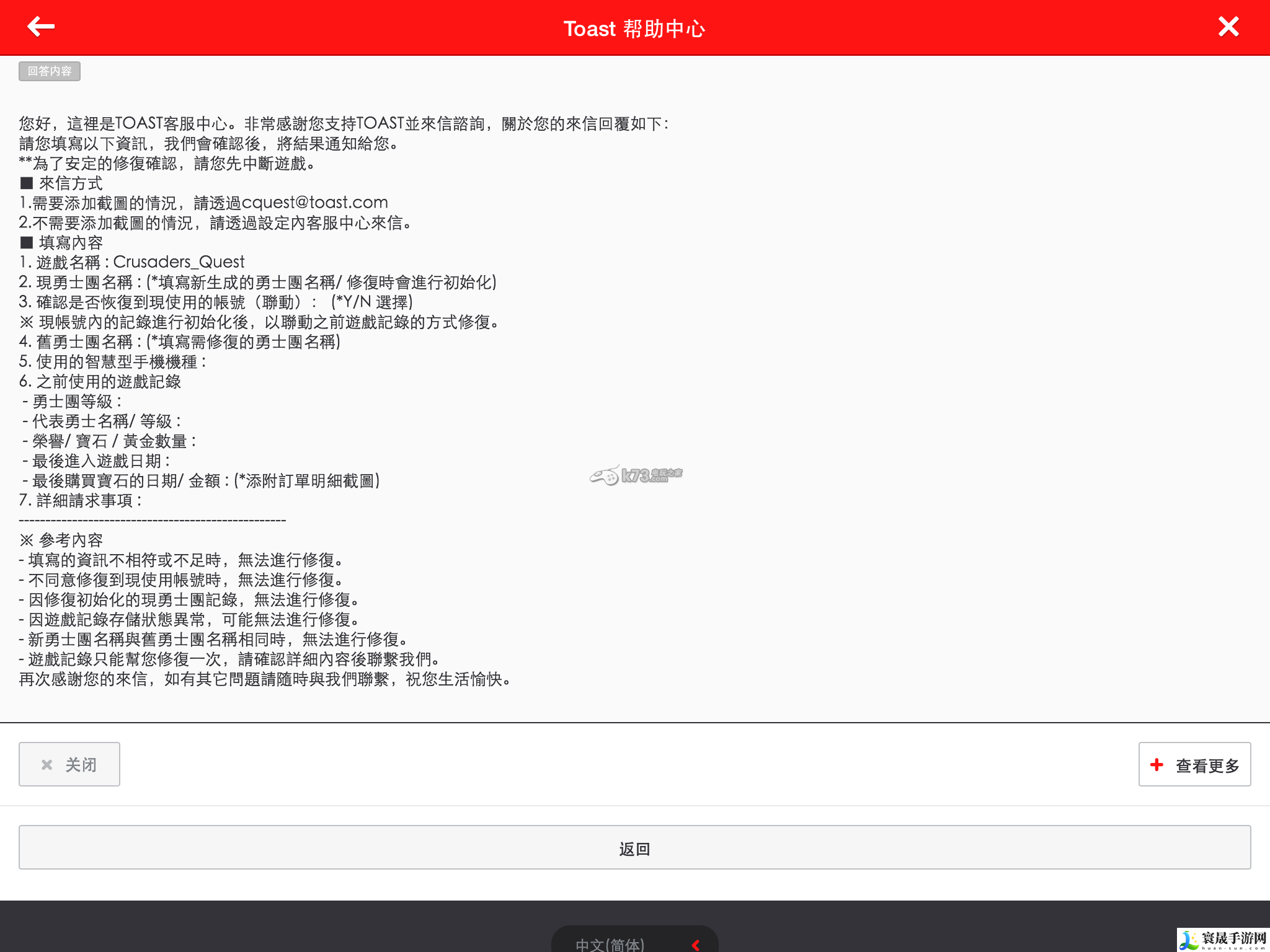Go back using the white arrow icon
Viewport: 1270px width, 952px height.
[x=41, y=27]
